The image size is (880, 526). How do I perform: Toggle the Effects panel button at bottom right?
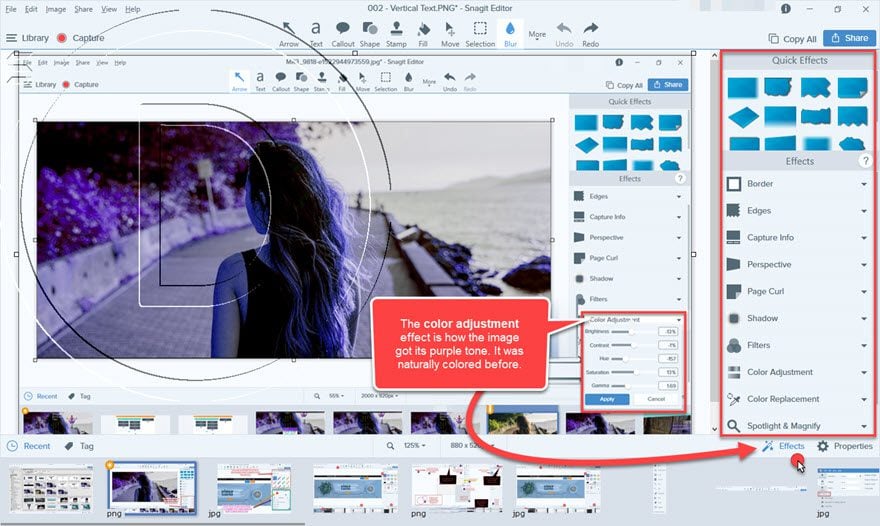(x=783, y=446)
